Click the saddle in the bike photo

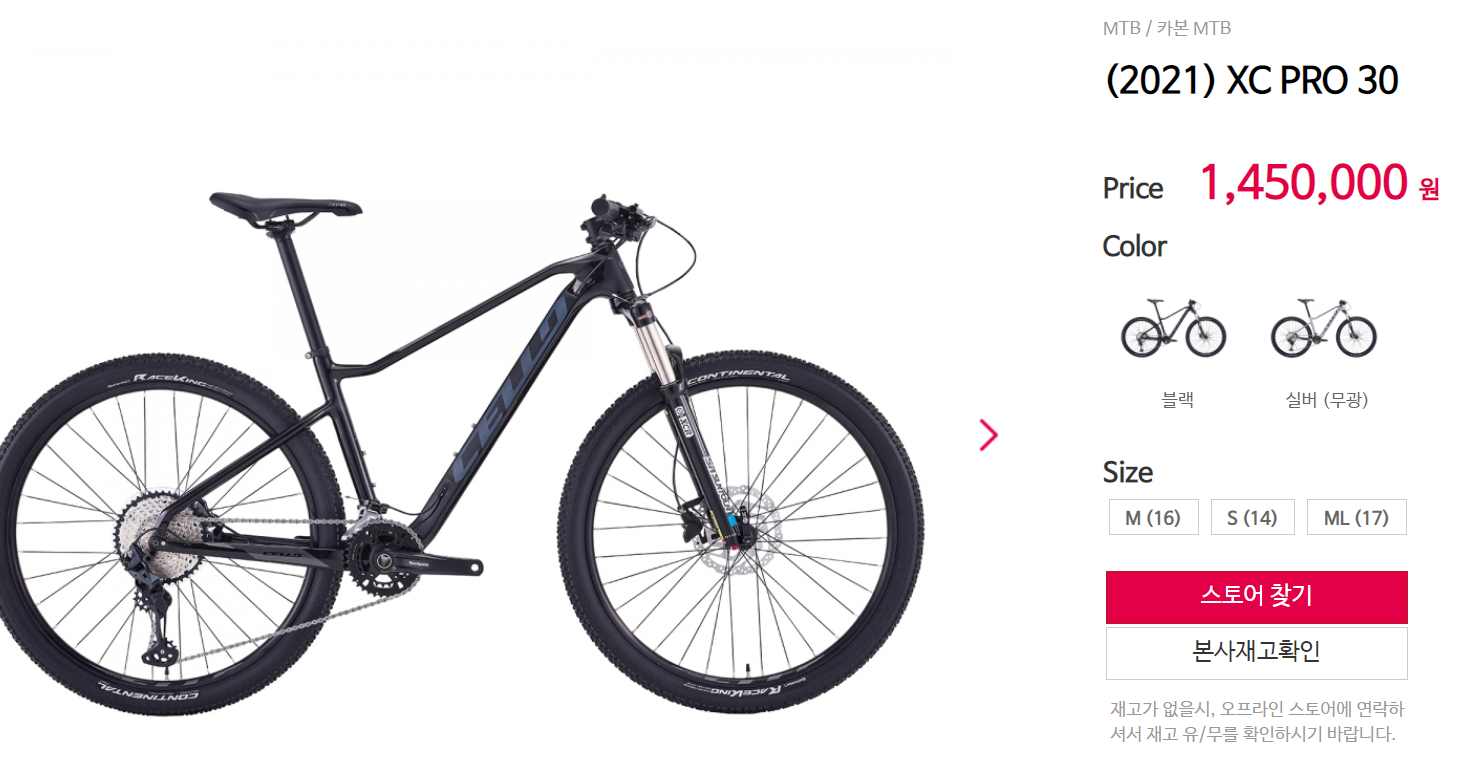point(285,203)
